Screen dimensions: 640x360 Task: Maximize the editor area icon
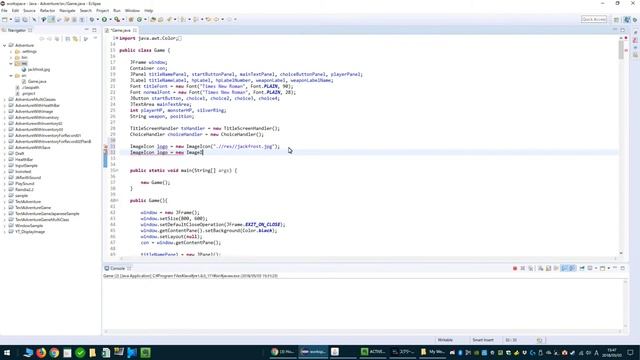[x=622, y=30]
